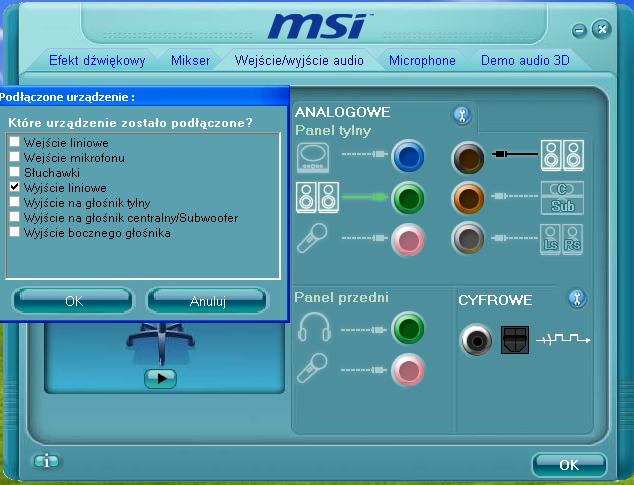Screen dimensions: 634x485
Task: Uncheck the Wyjście liniowe checkbox
Action: tap(15, 186)
